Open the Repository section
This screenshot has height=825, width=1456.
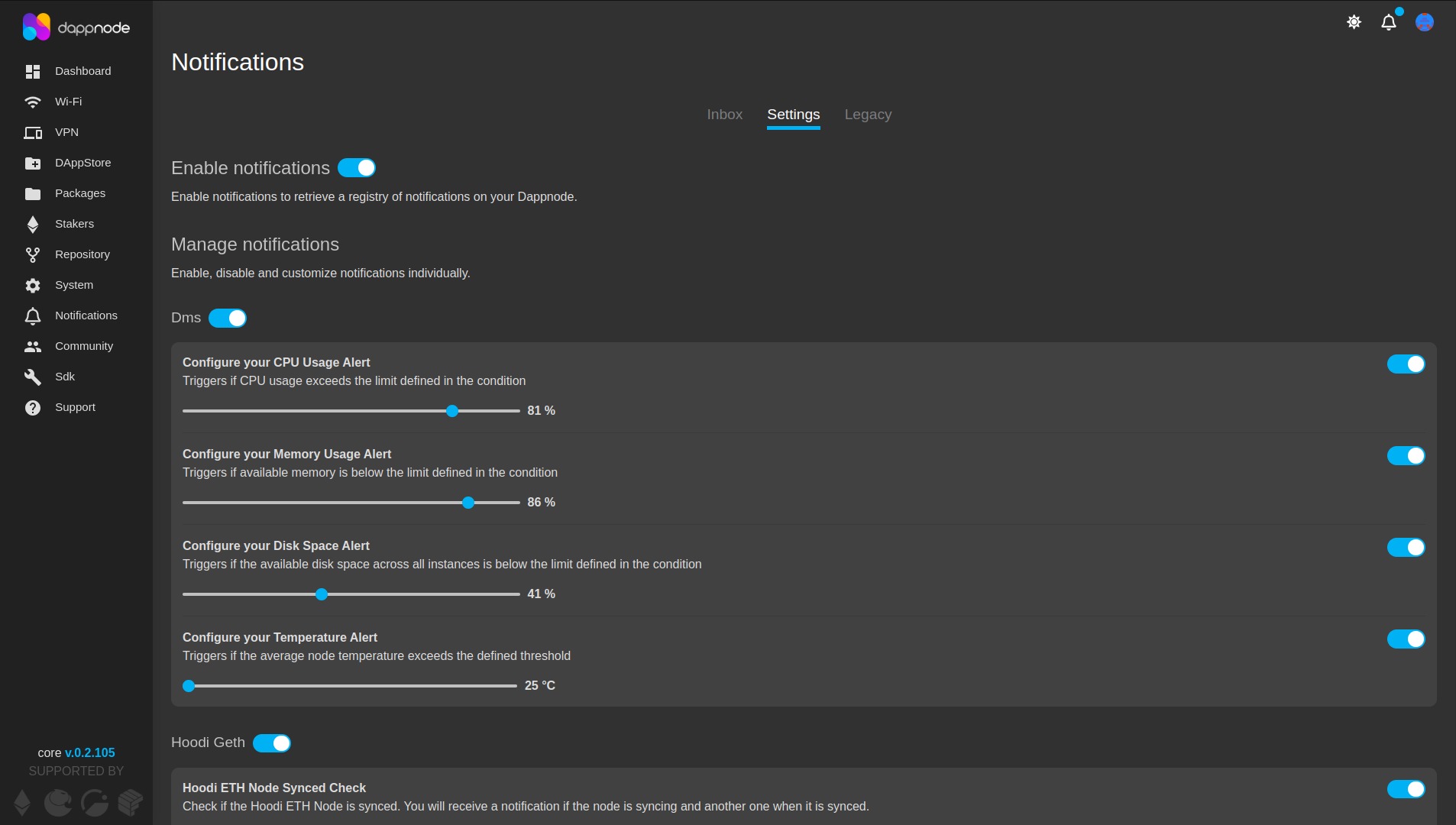pyautogui.click(x=82, y=254)
